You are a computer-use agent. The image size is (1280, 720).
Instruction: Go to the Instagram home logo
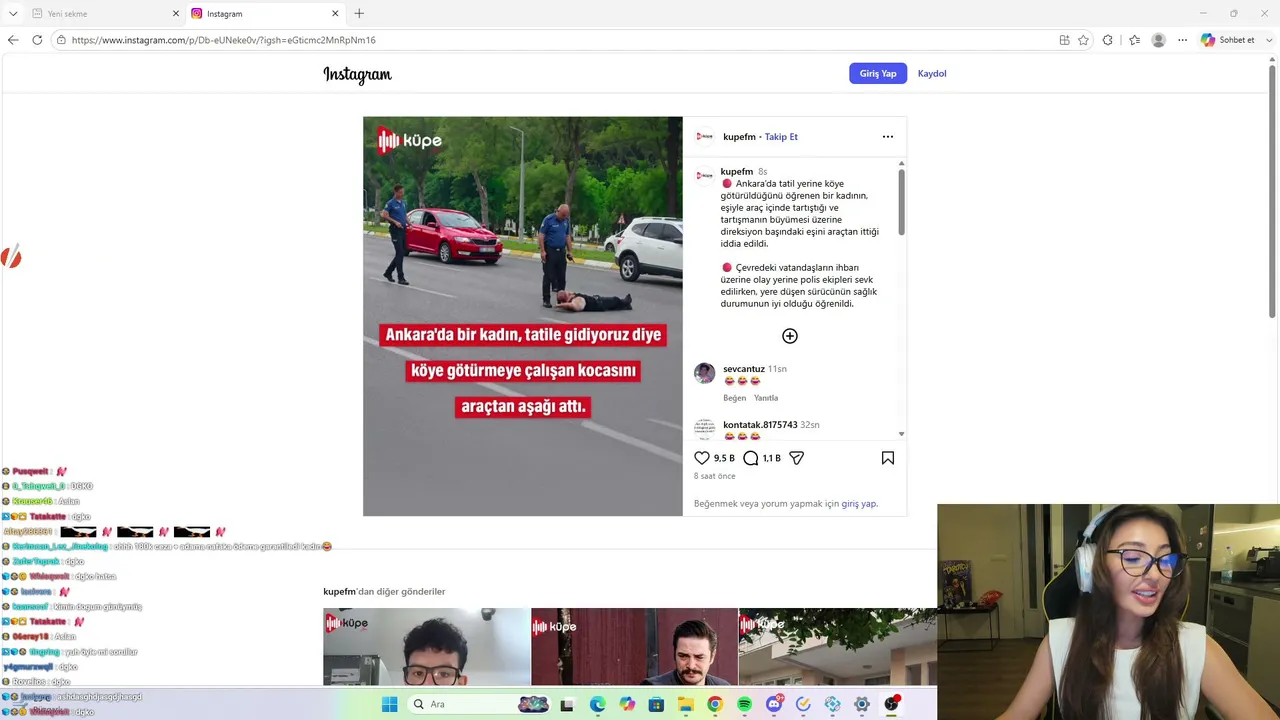357,74
